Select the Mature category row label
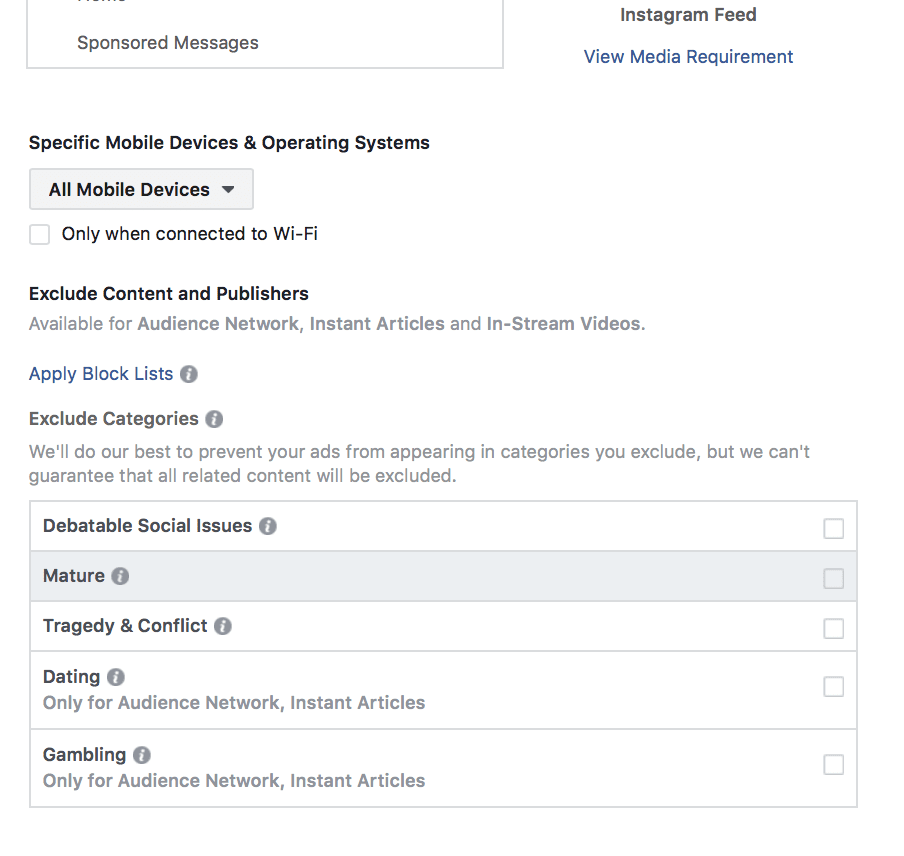904x856 pixels. tap(74, 576)
